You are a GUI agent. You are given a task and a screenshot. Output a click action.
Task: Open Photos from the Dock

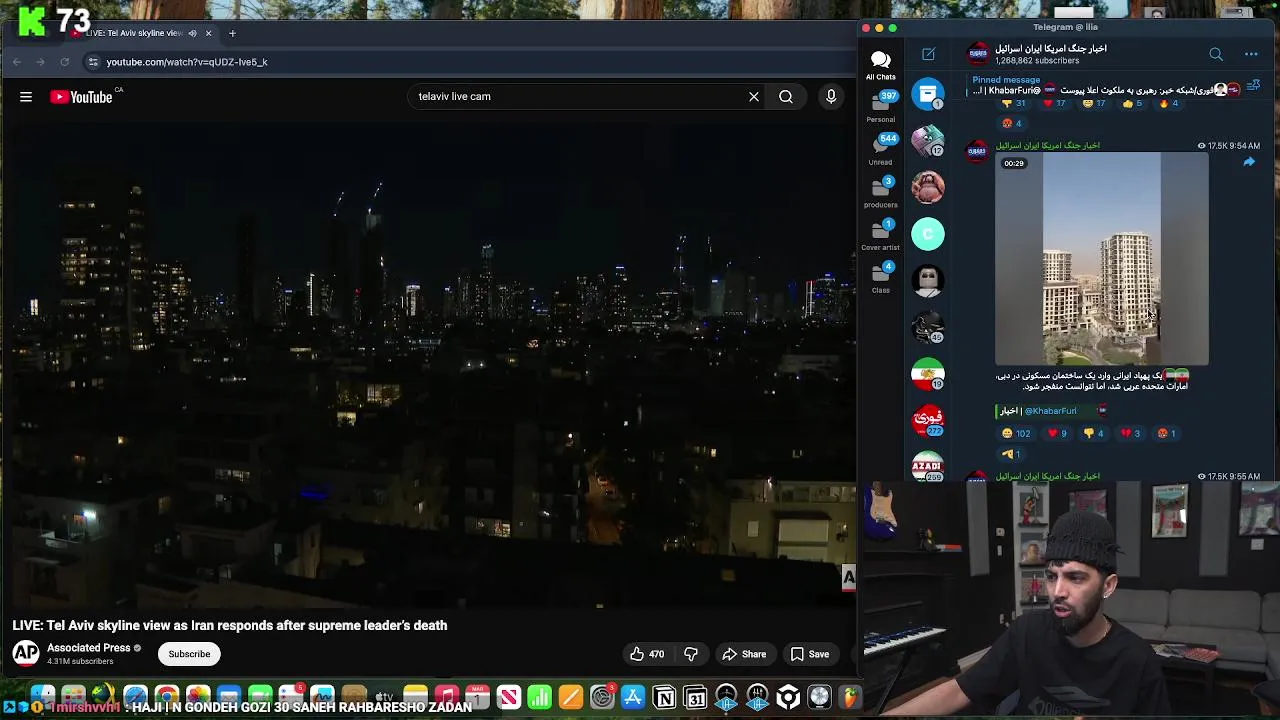point(198,697)
